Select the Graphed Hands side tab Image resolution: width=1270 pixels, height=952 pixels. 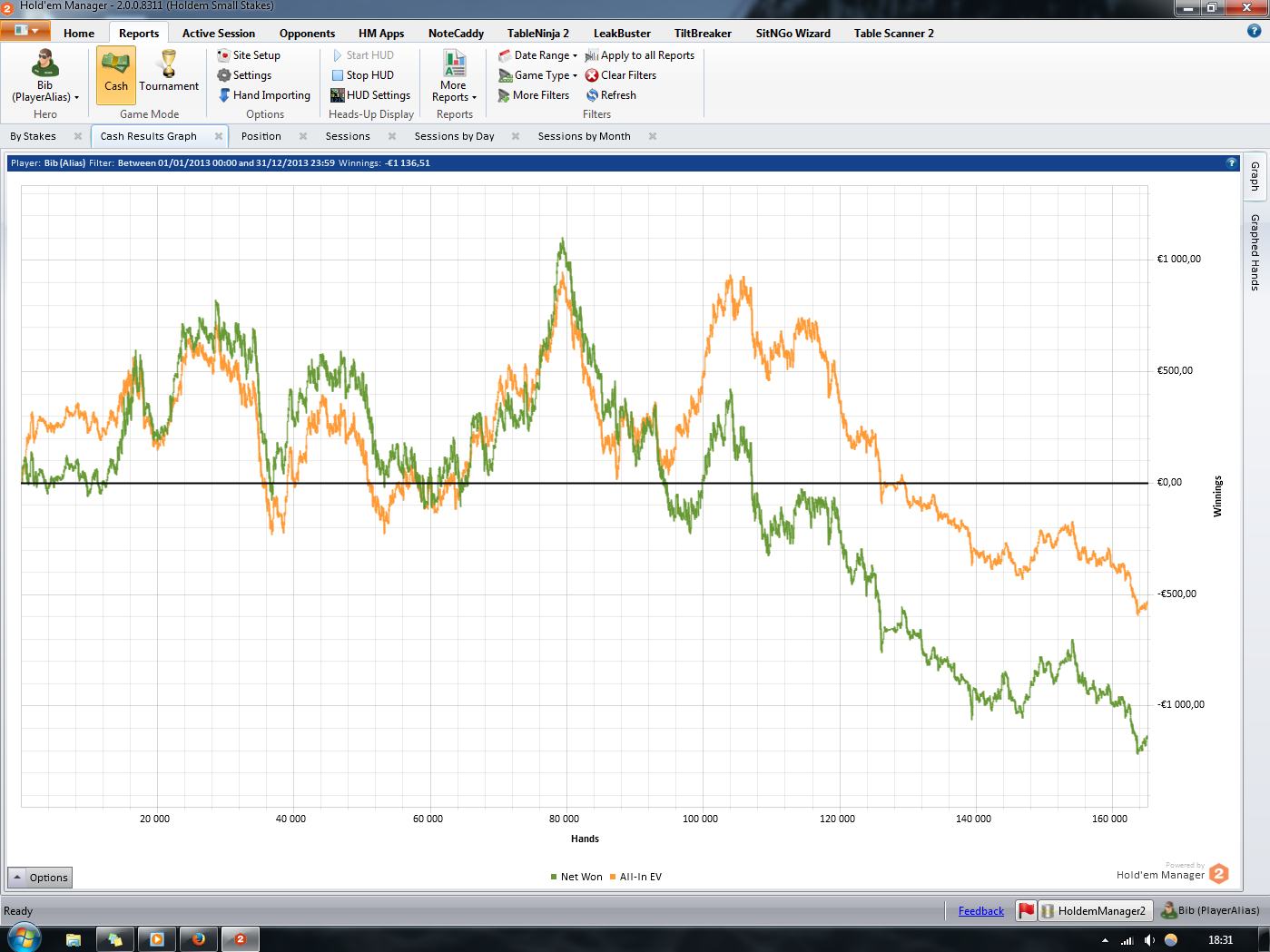[1255, 252]
